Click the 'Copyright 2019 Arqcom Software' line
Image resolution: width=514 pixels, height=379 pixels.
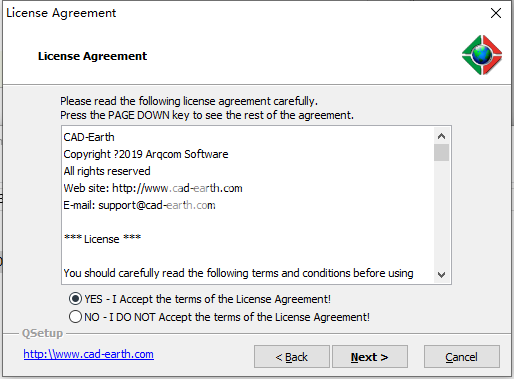(146, 154)
